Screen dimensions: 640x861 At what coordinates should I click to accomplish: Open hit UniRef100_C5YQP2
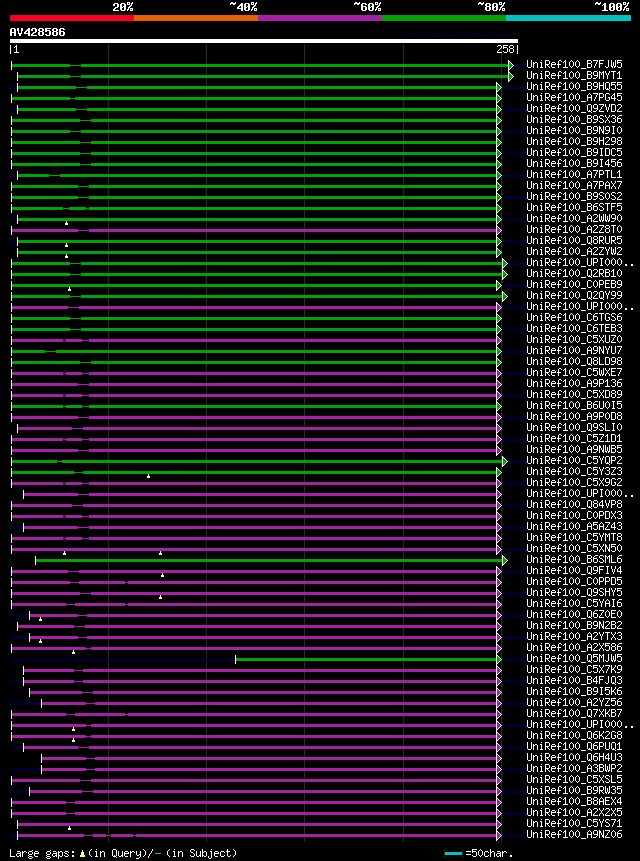point(574,460)
